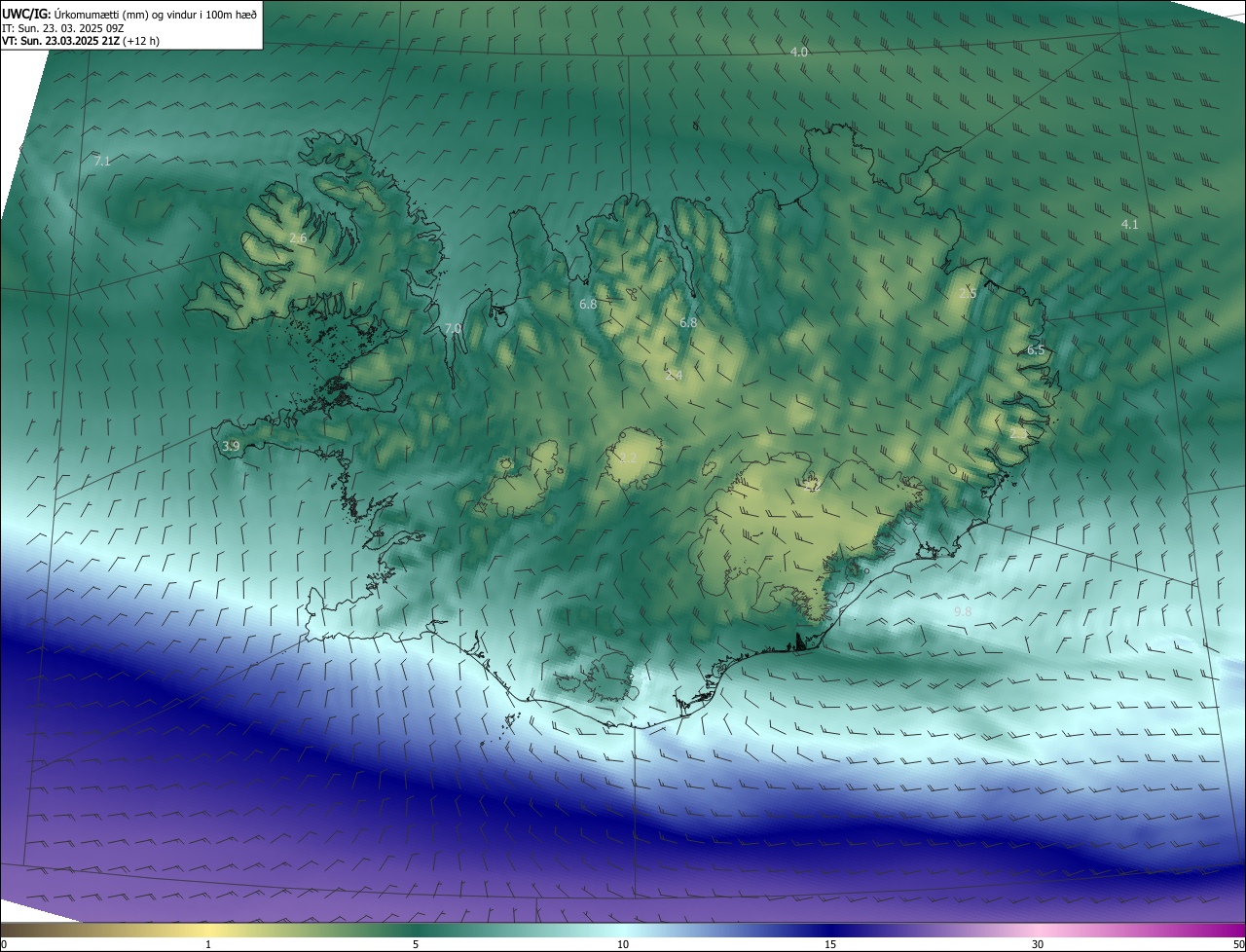Screen dimensions: 1246x952
Task: Click the 2.3 value label on the map
Action: tap(1017, 433)
